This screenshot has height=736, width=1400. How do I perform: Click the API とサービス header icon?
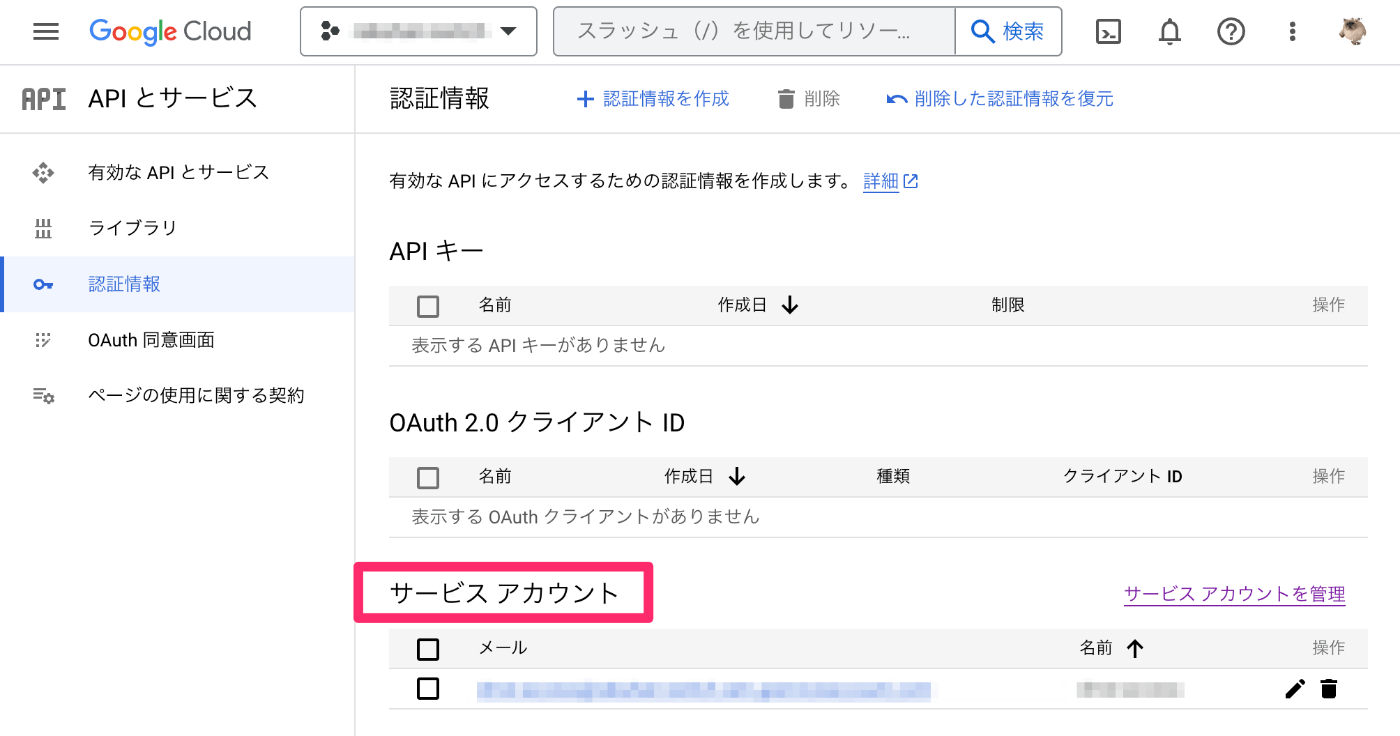44,98
